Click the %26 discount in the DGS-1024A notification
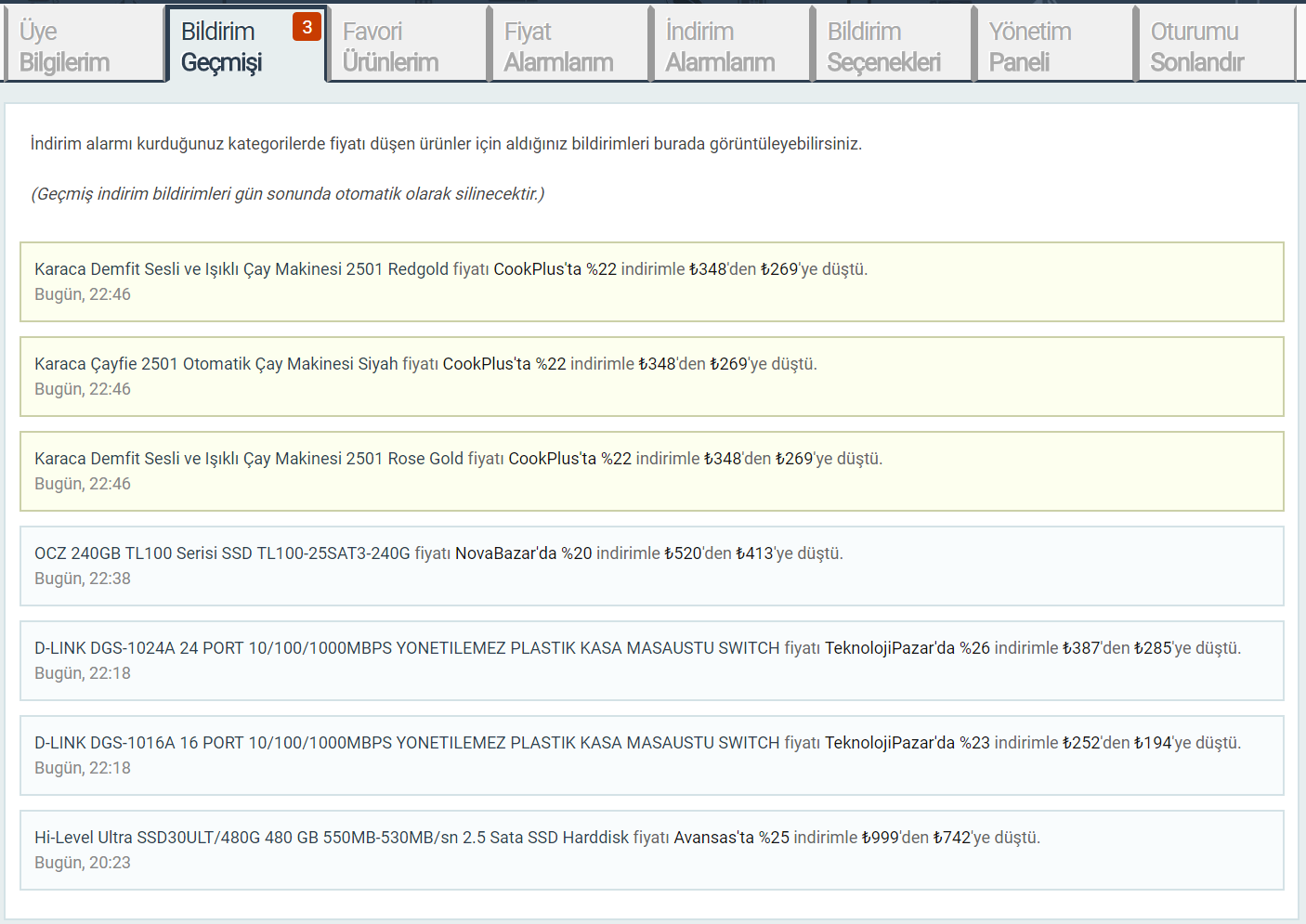The width and height of the screenshot is (1306, 924). pyautogui.click(x=975, y=648)
